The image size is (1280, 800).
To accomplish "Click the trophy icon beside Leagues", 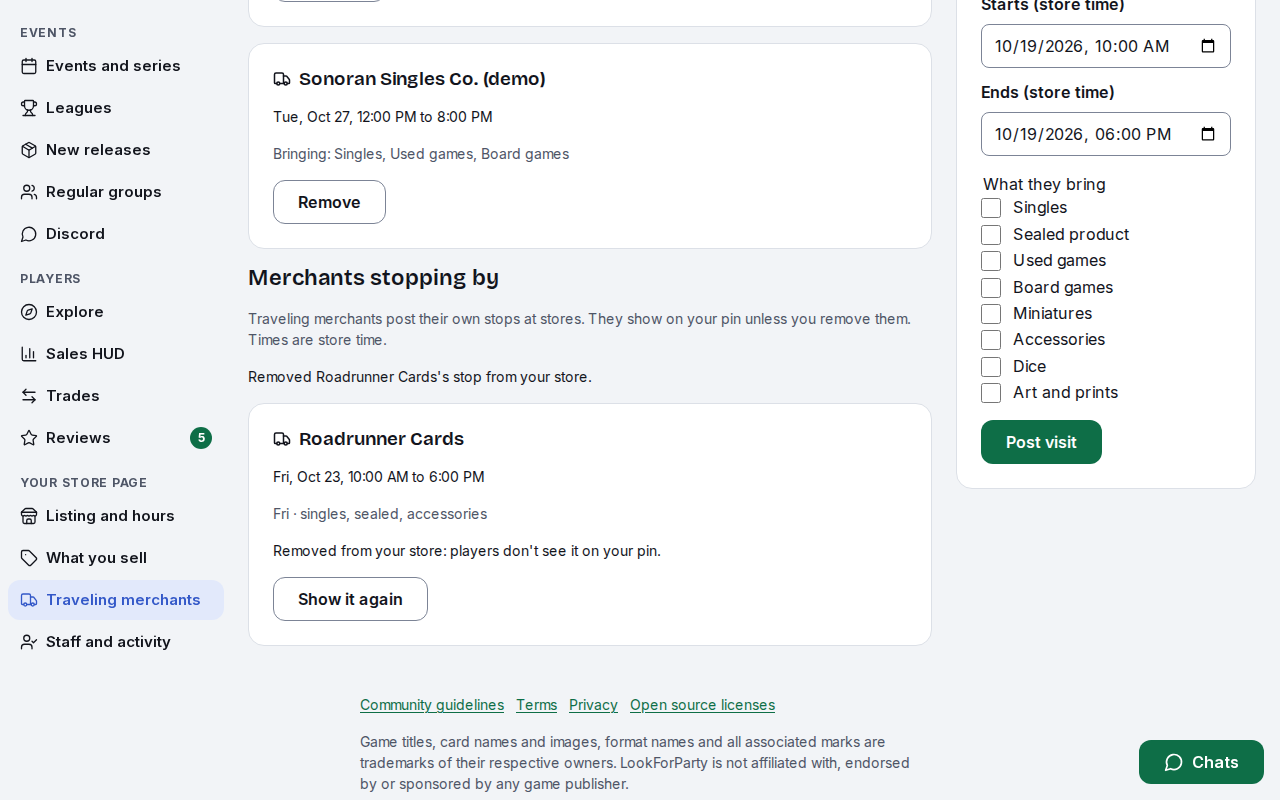I will pos(29,108).
